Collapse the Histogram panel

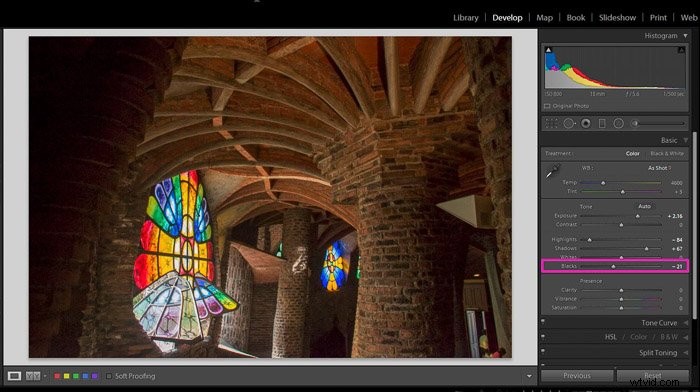pyautogui.click(x=685, y=36)
